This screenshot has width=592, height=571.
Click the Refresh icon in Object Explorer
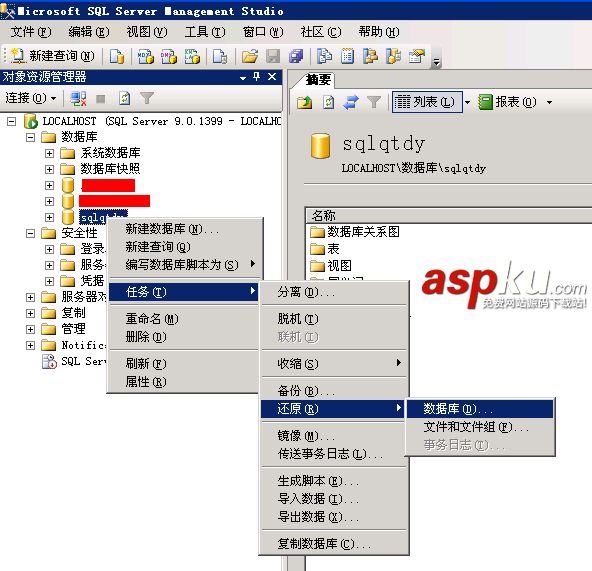(x=125, y=99)
